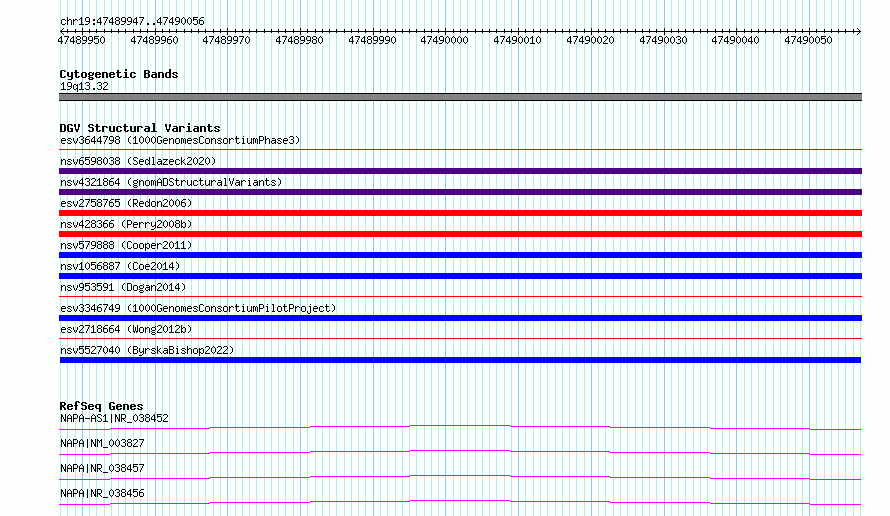
Task: Click the blue bar under nsv579888
Action: click(x=460, y=255)
